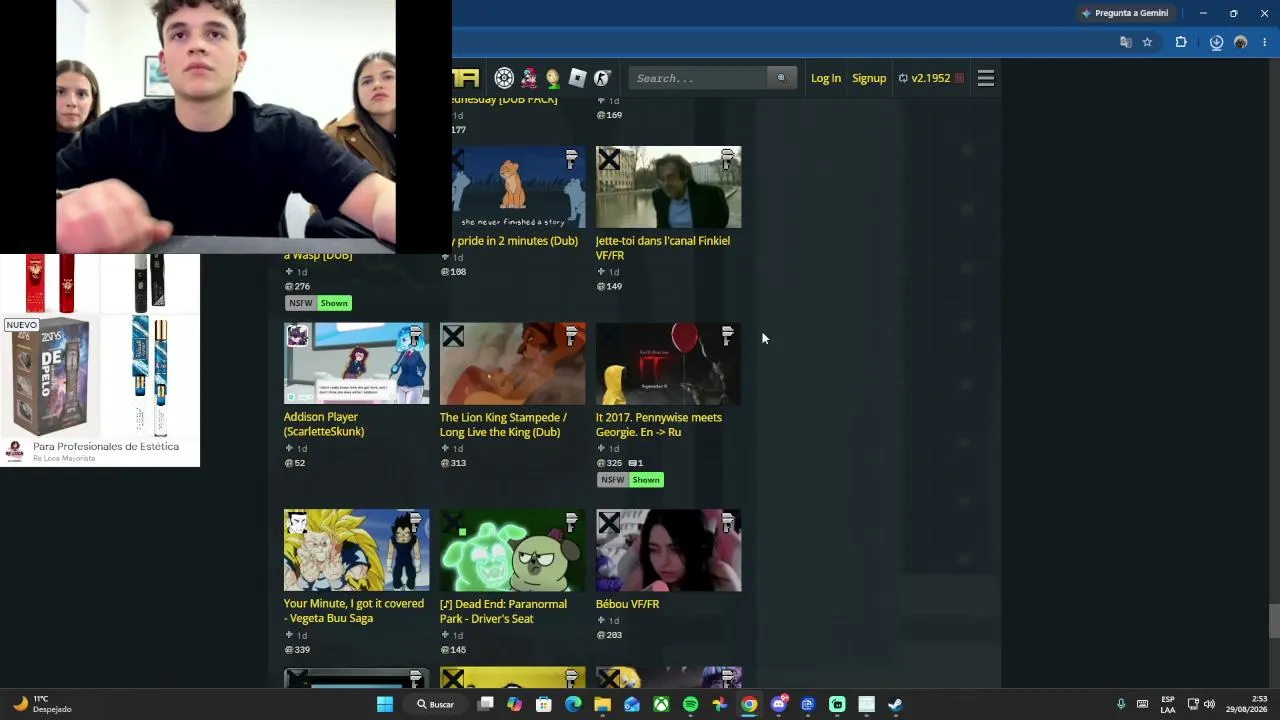Open the Baldi's Basics game icon
The height and width of the screenshot is (720, 1280).
(553, 78)
